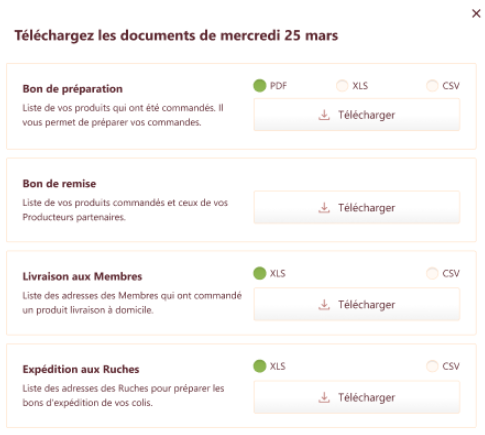This screenshot has width=485, height=435.
Task: Pick CSV format for Bon de préparation
Action: [x=432, y=86]
